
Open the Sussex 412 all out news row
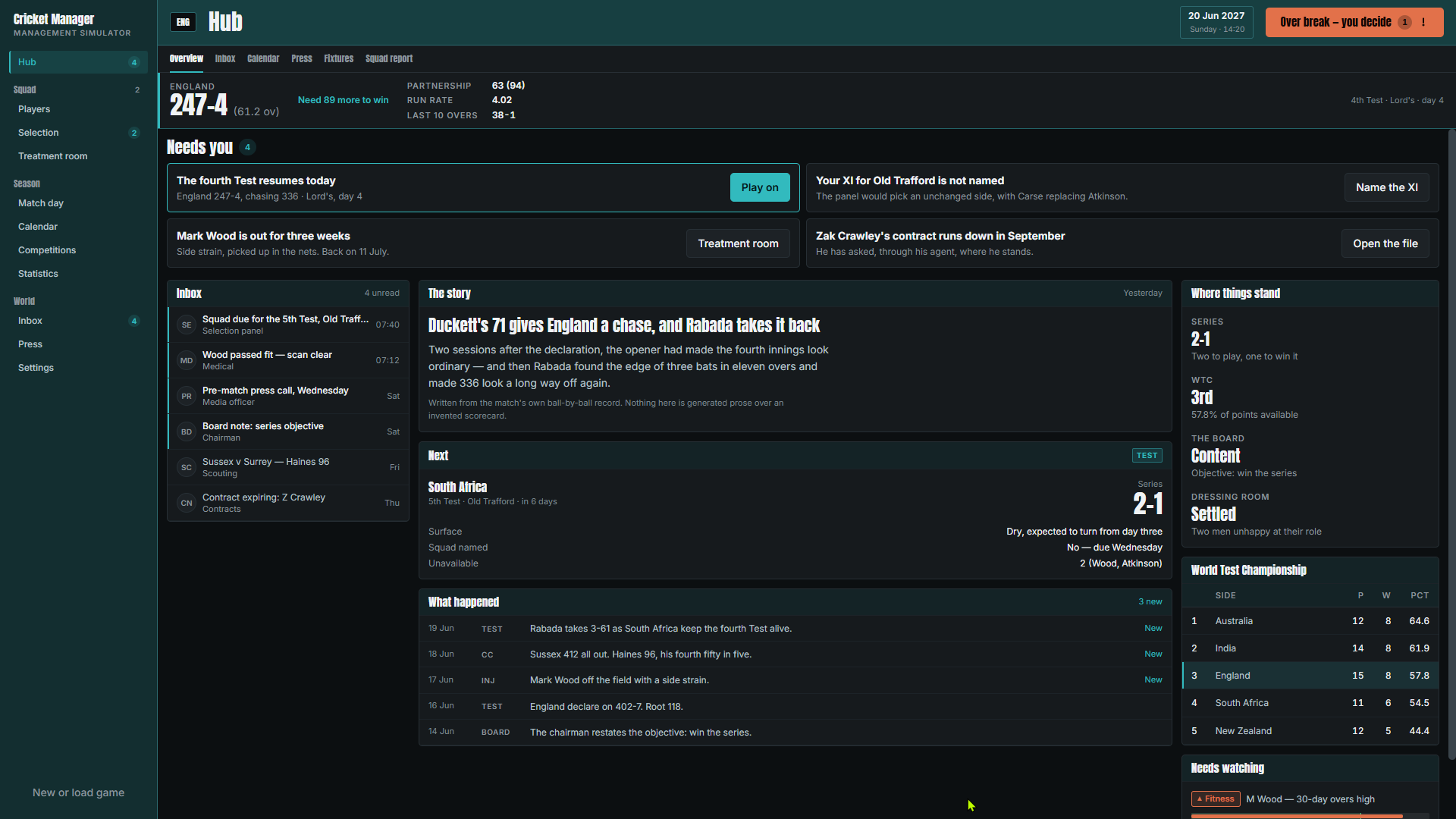(x=795, y=654)
